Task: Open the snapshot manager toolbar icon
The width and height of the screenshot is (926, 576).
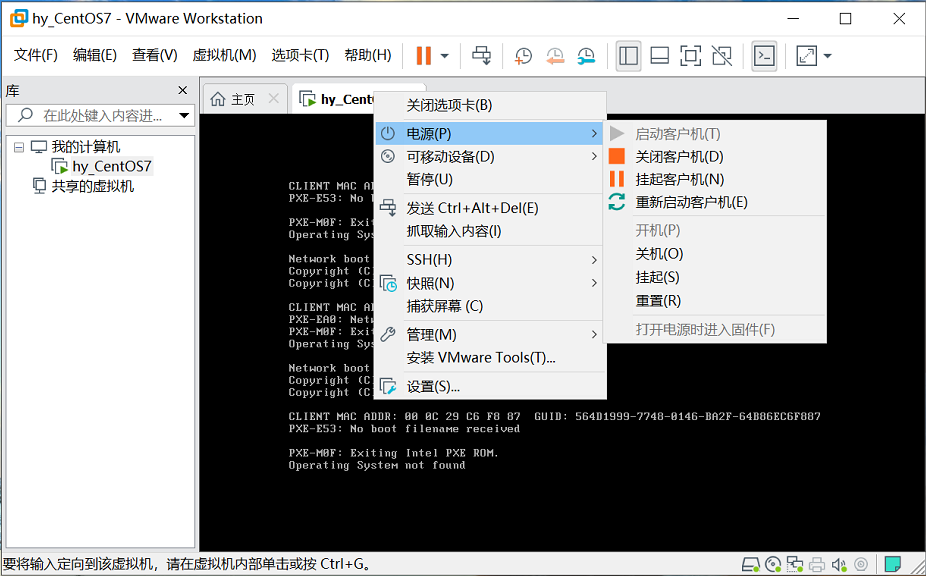Action: [586, 56]
